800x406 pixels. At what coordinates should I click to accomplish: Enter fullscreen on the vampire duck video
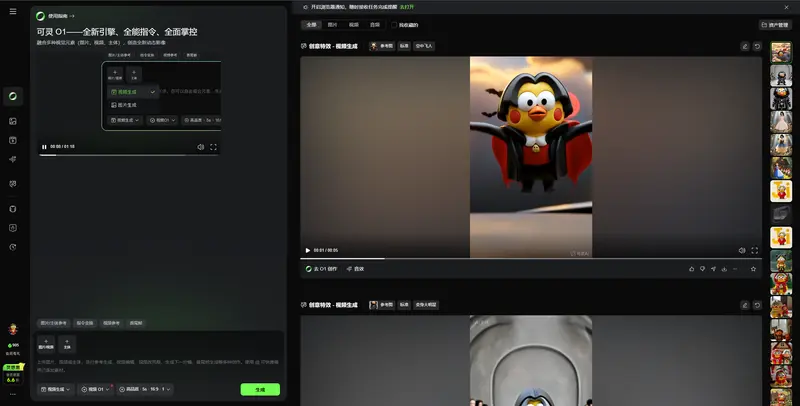(754, 250)
